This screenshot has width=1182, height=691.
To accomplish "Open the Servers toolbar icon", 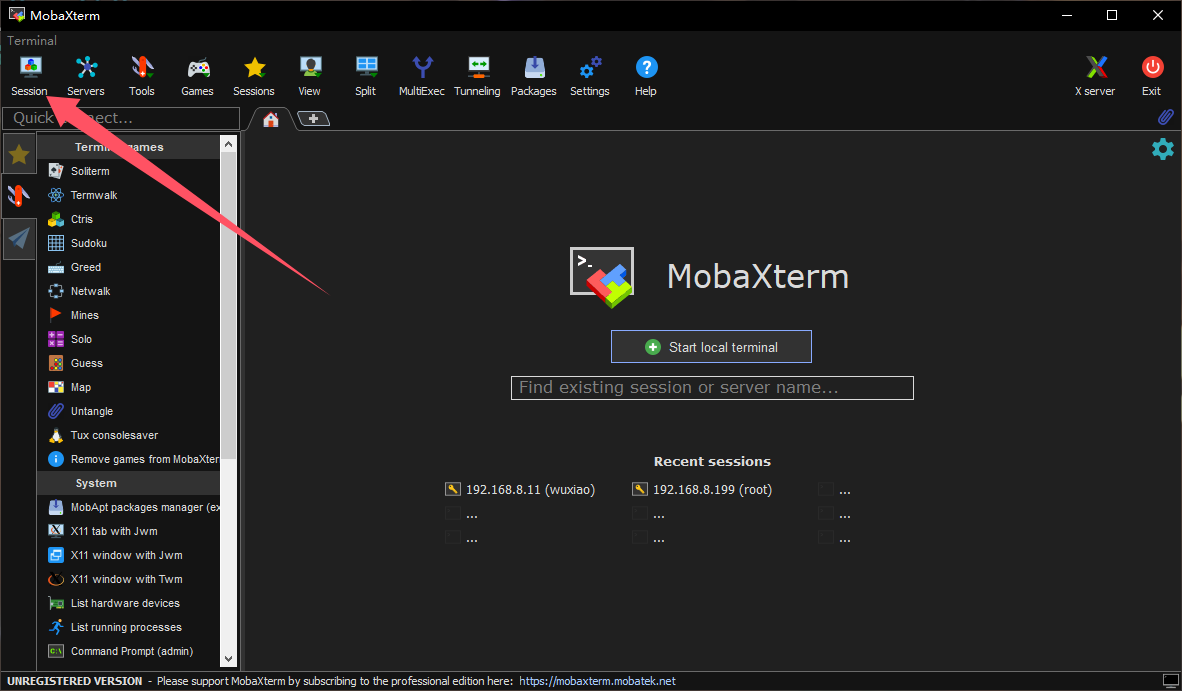I will coord(86,76).
